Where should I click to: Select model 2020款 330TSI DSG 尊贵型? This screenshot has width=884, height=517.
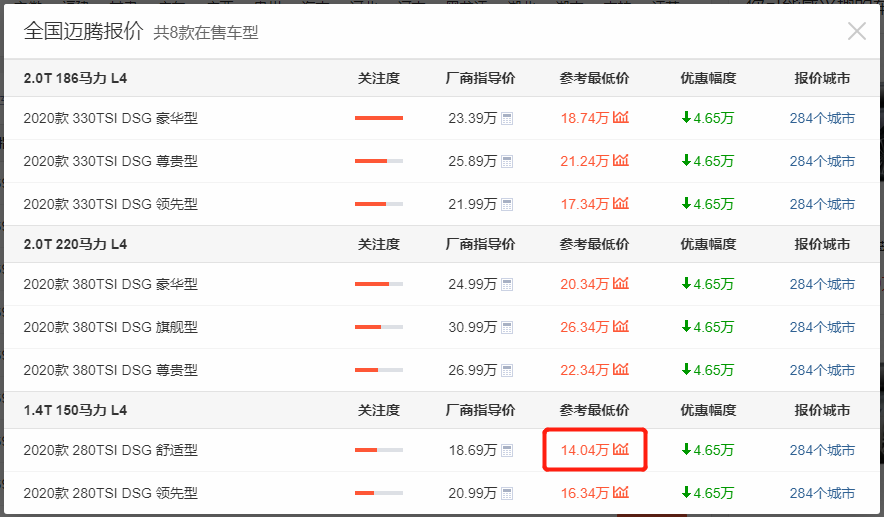coord(110,161)
